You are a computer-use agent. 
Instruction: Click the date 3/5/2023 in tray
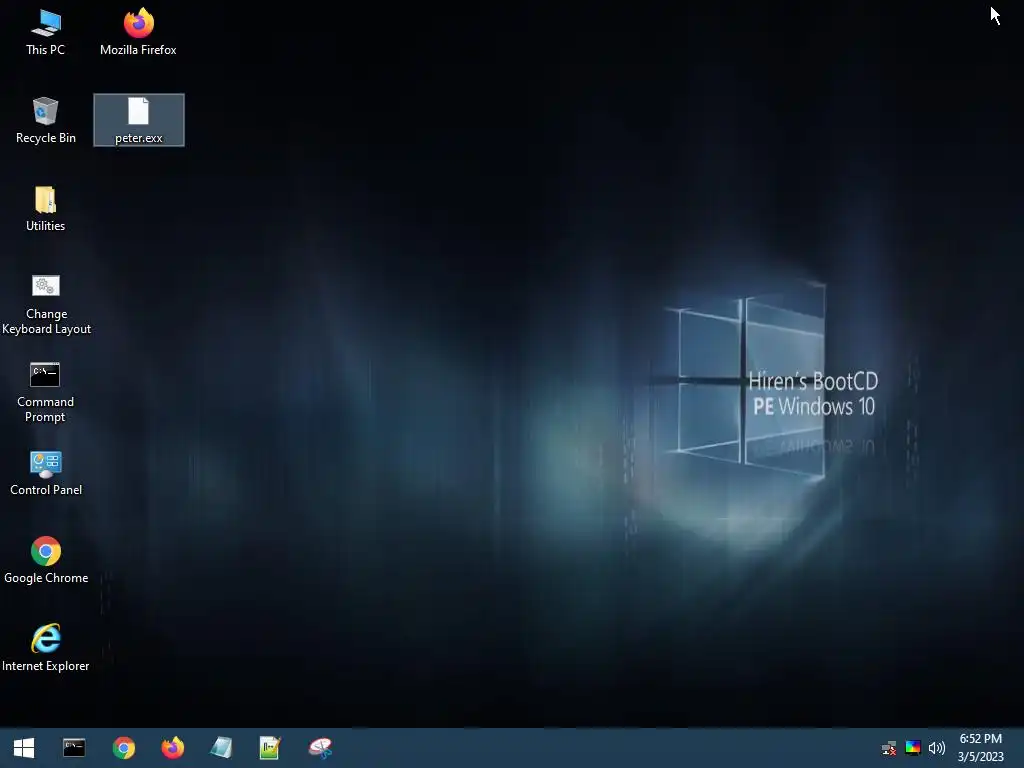[980, 757]
